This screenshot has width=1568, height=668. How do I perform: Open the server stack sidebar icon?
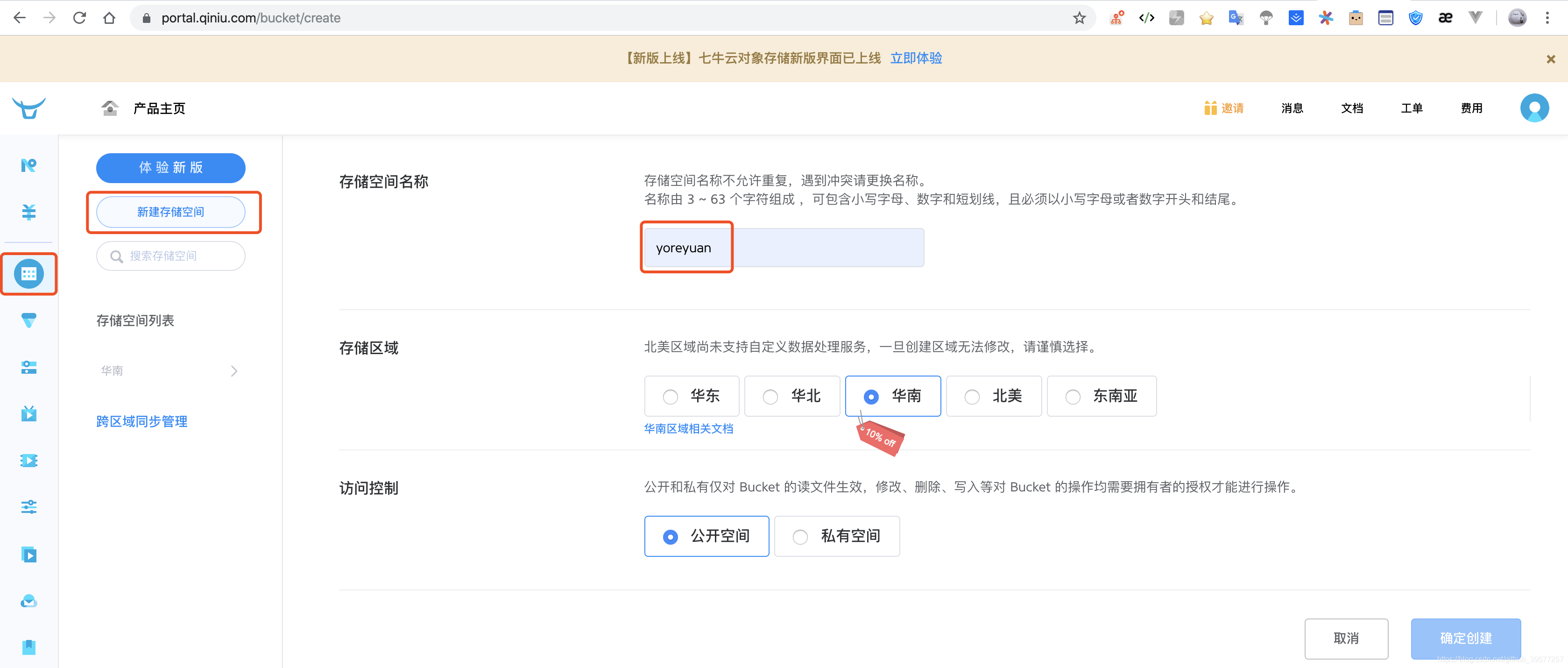pos(28,367)
